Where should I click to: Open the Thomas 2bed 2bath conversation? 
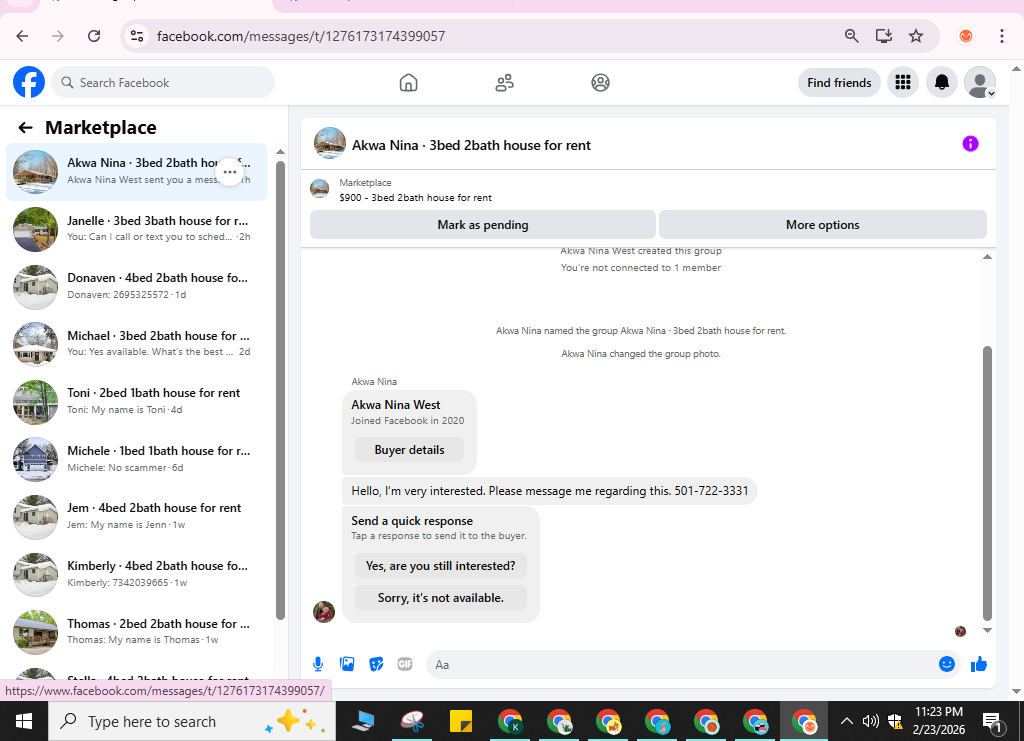click(136, 632)
